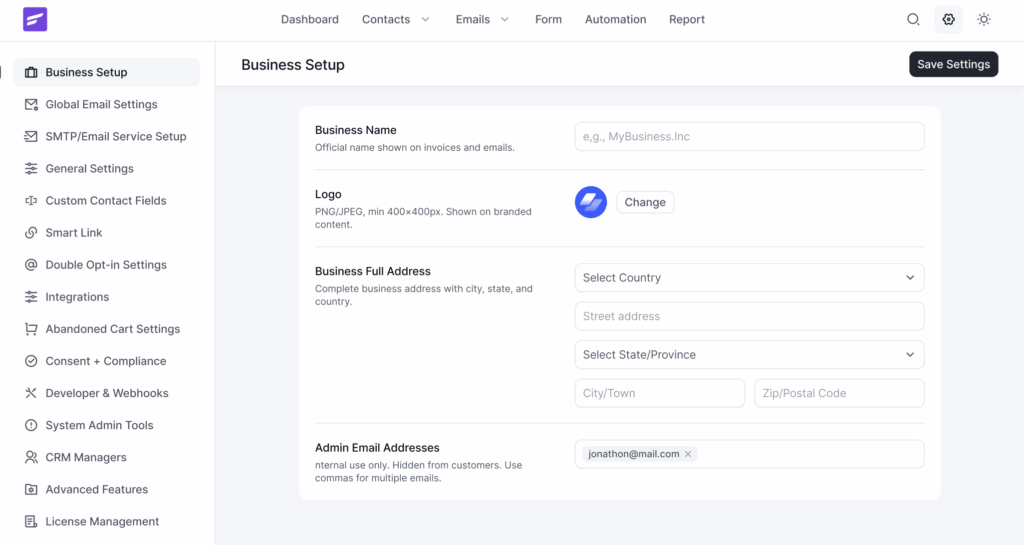1024x545 pixels.
Task: Click the Abandoned Cart Settings cart icon
Action: pyautogui.click(x=31, y=329)
